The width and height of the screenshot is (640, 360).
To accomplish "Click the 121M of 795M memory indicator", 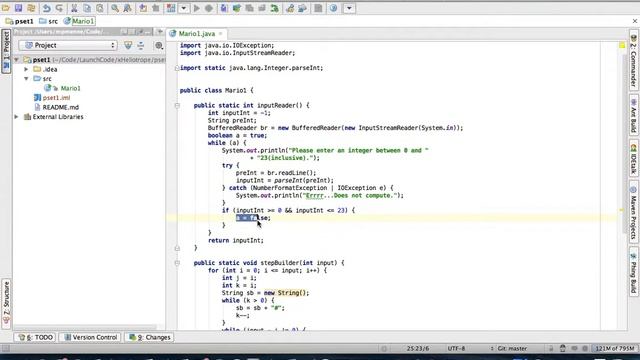I will coord(615,348).
